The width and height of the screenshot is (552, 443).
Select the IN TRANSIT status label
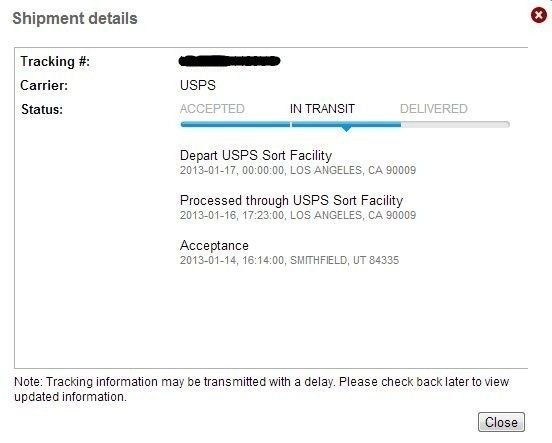point(322,109)
